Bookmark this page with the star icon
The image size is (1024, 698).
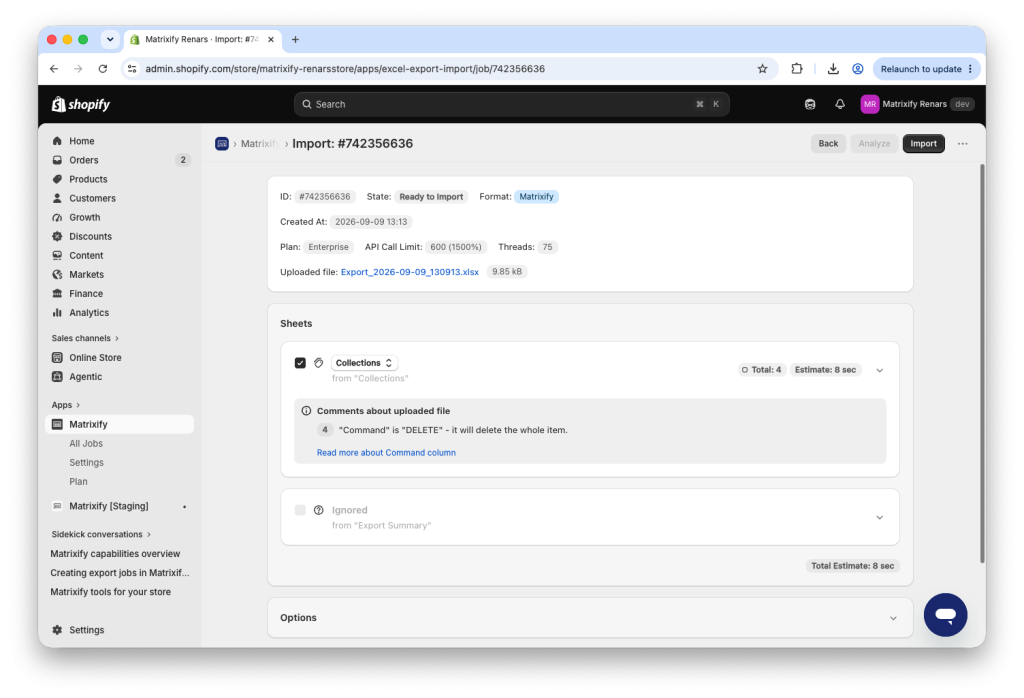pyautogui.click(x=762, y=69)
